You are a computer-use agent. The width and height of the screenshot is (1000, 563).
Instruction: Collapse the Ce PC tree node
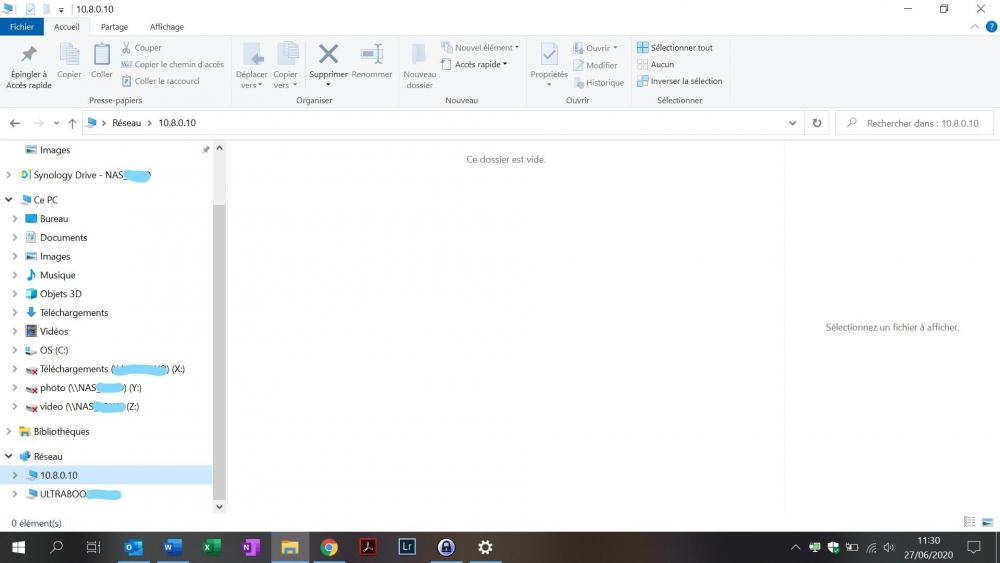[9, 200]
